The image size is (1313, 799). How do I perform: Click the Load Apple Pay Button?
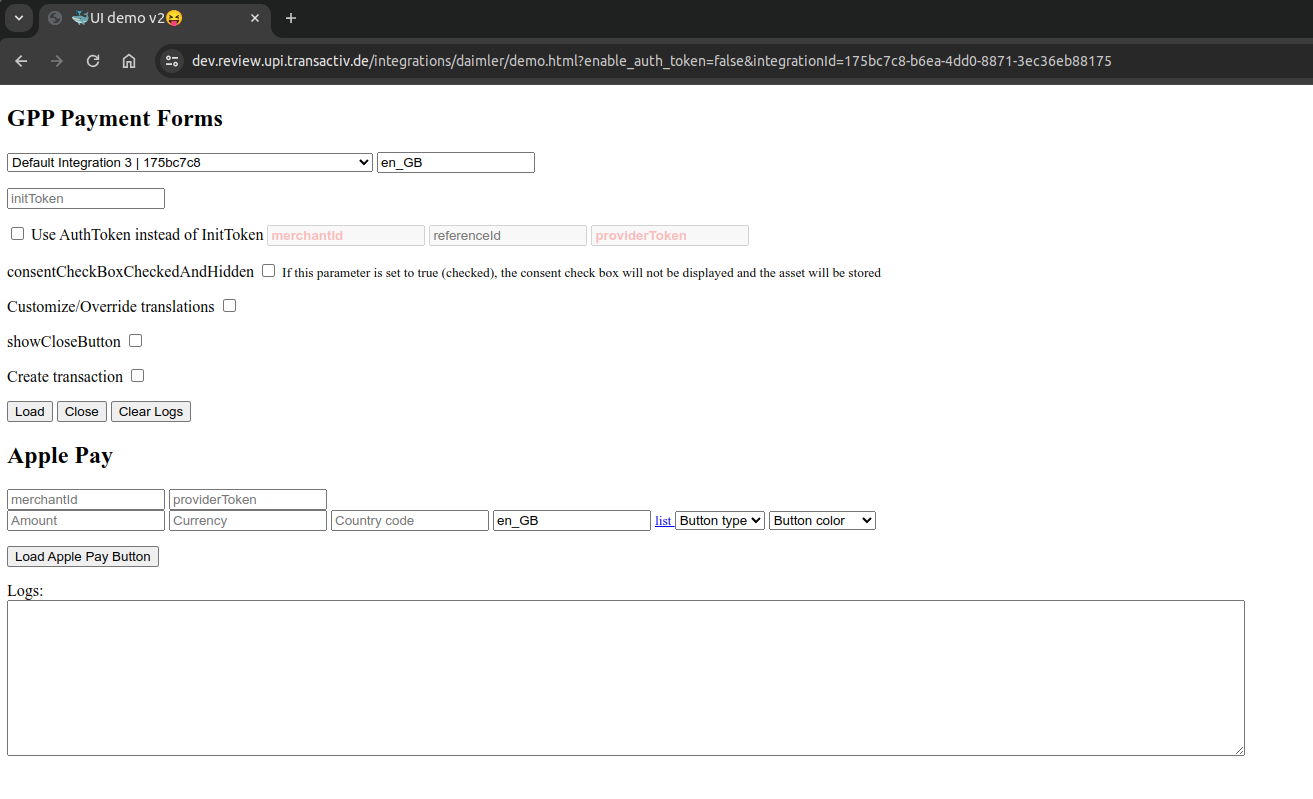(83, 557)
